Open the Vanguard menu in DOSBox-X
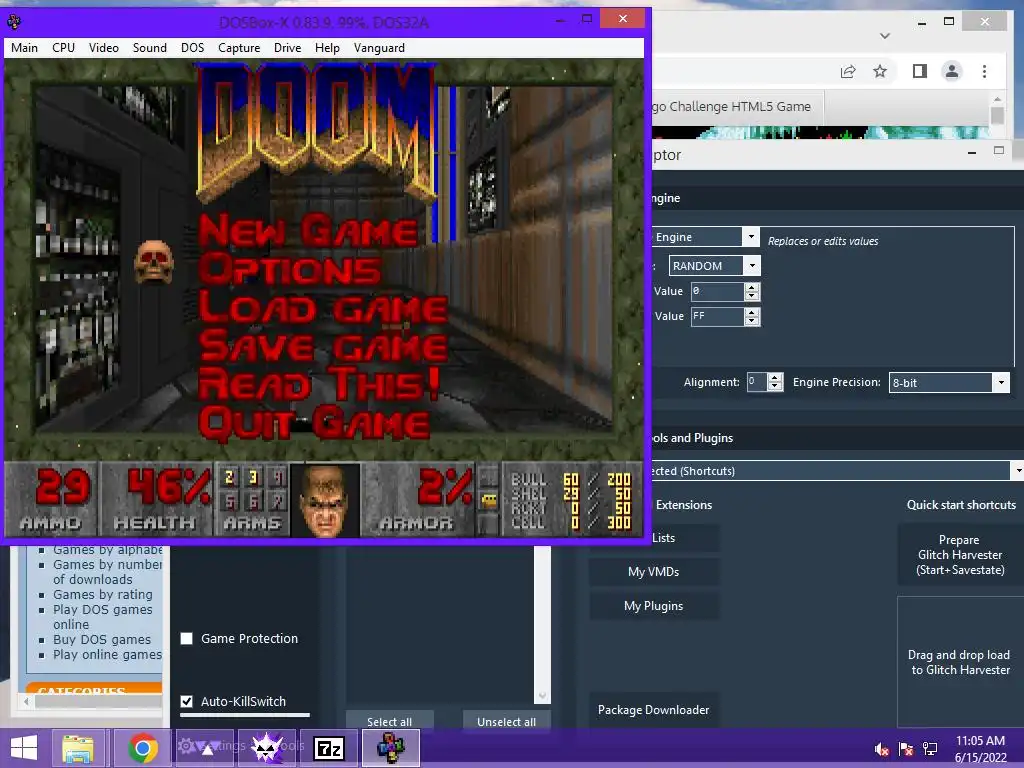This screenshot has height=768, width=1024. [379, 48]
